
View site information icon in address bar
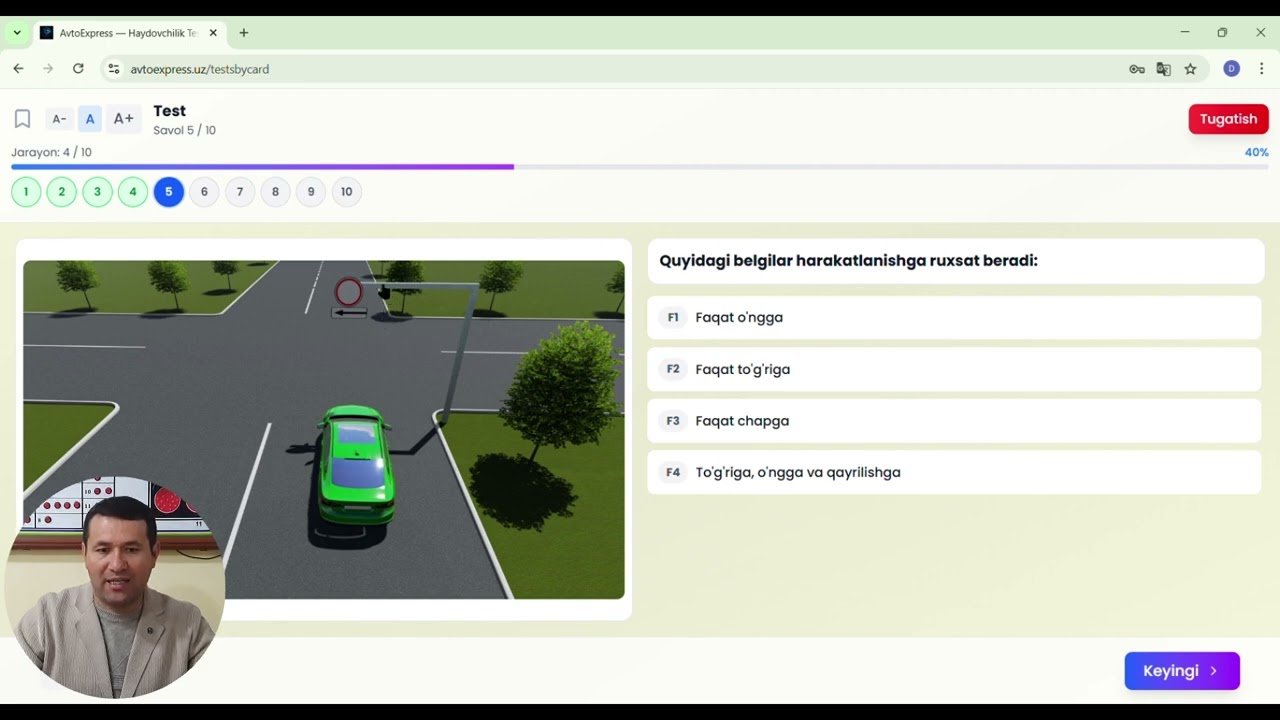[x=113, y=69]
